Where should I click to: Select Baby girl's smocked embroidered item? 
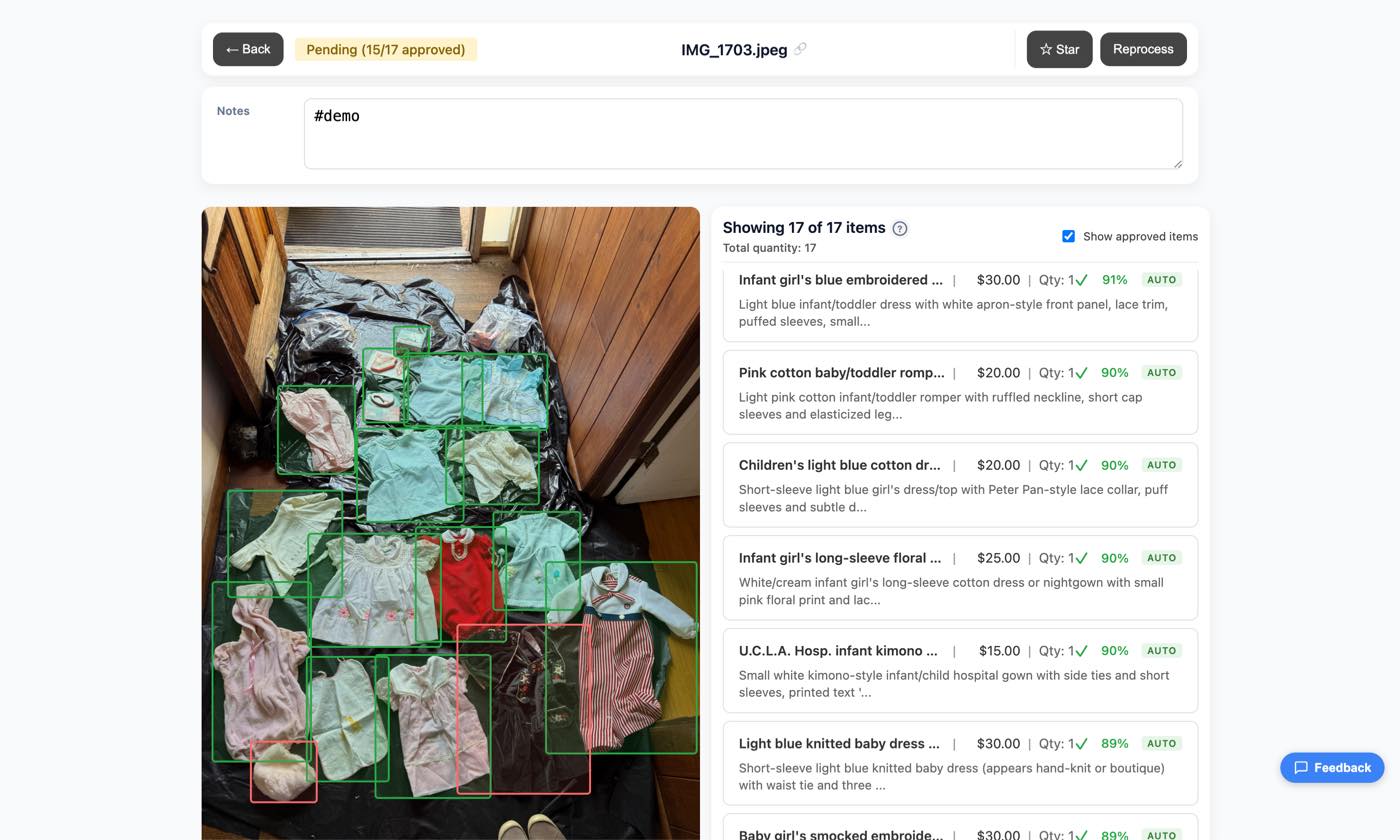(x=960, y=828)
